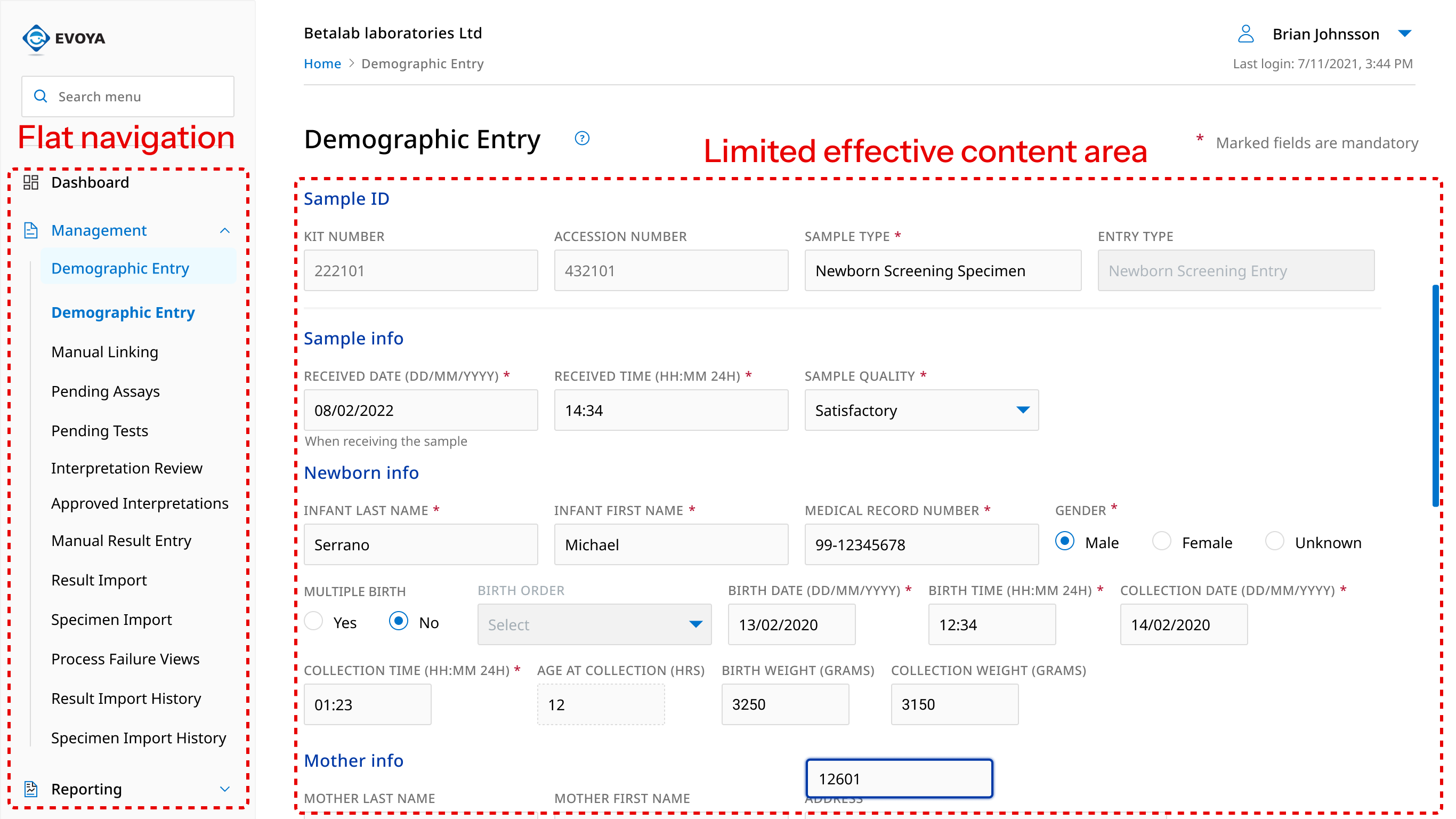Open Result Import History page
Image resolution: width=1456 pixels, height=819 pixels.
(126, 700)
